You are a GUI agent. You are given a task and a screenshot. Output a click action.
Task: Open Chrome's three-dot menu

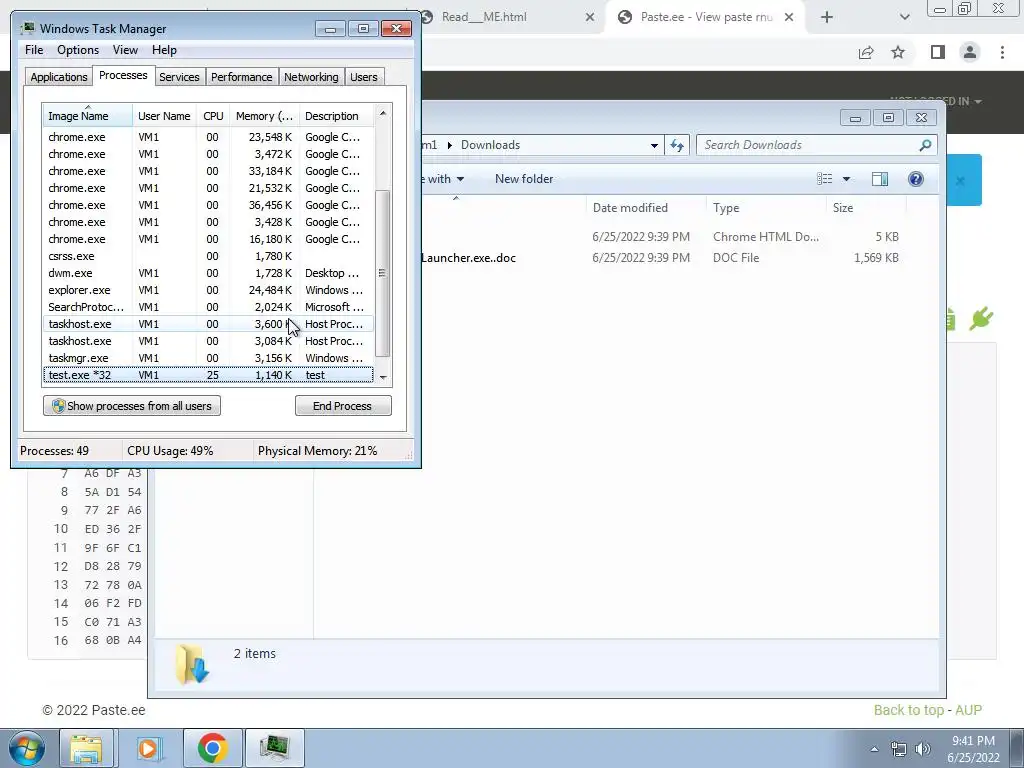coord(1002,52)
